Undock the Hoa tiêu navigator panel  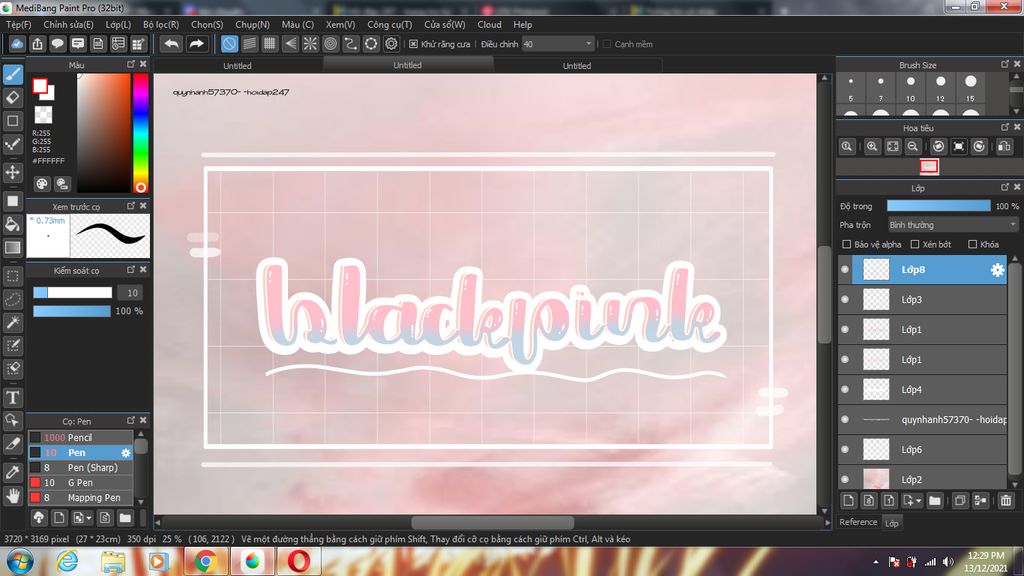point(1004,127)
